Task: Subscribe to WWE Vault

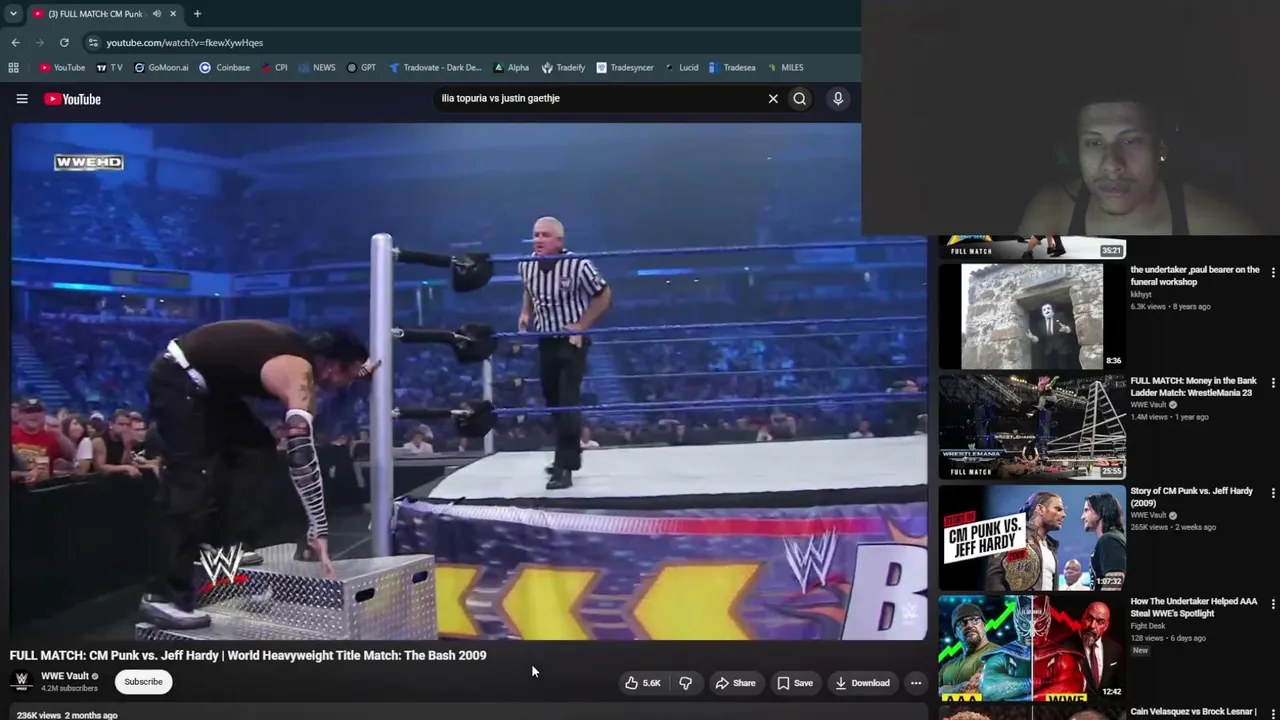Action: [x=143, y=682]
